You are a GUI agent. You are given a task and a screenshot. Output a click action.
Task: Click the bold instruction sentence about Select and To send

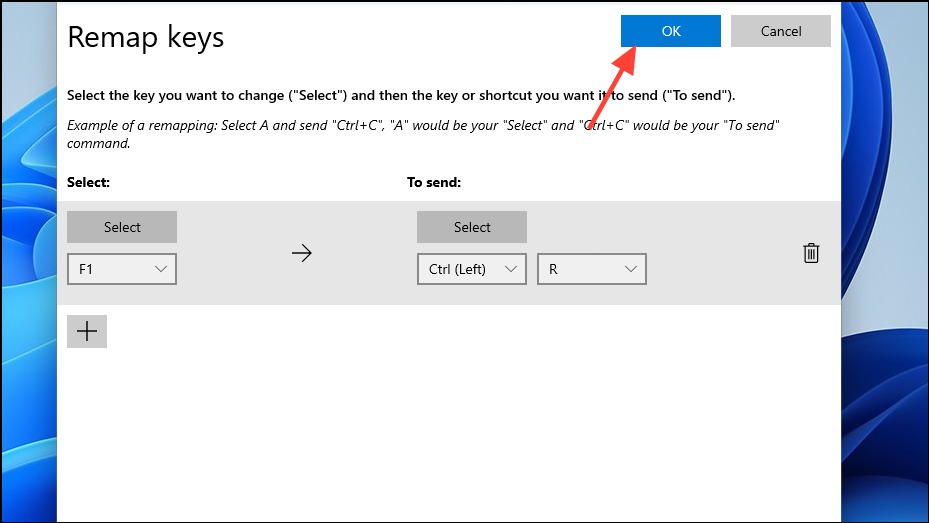[401, 95]
